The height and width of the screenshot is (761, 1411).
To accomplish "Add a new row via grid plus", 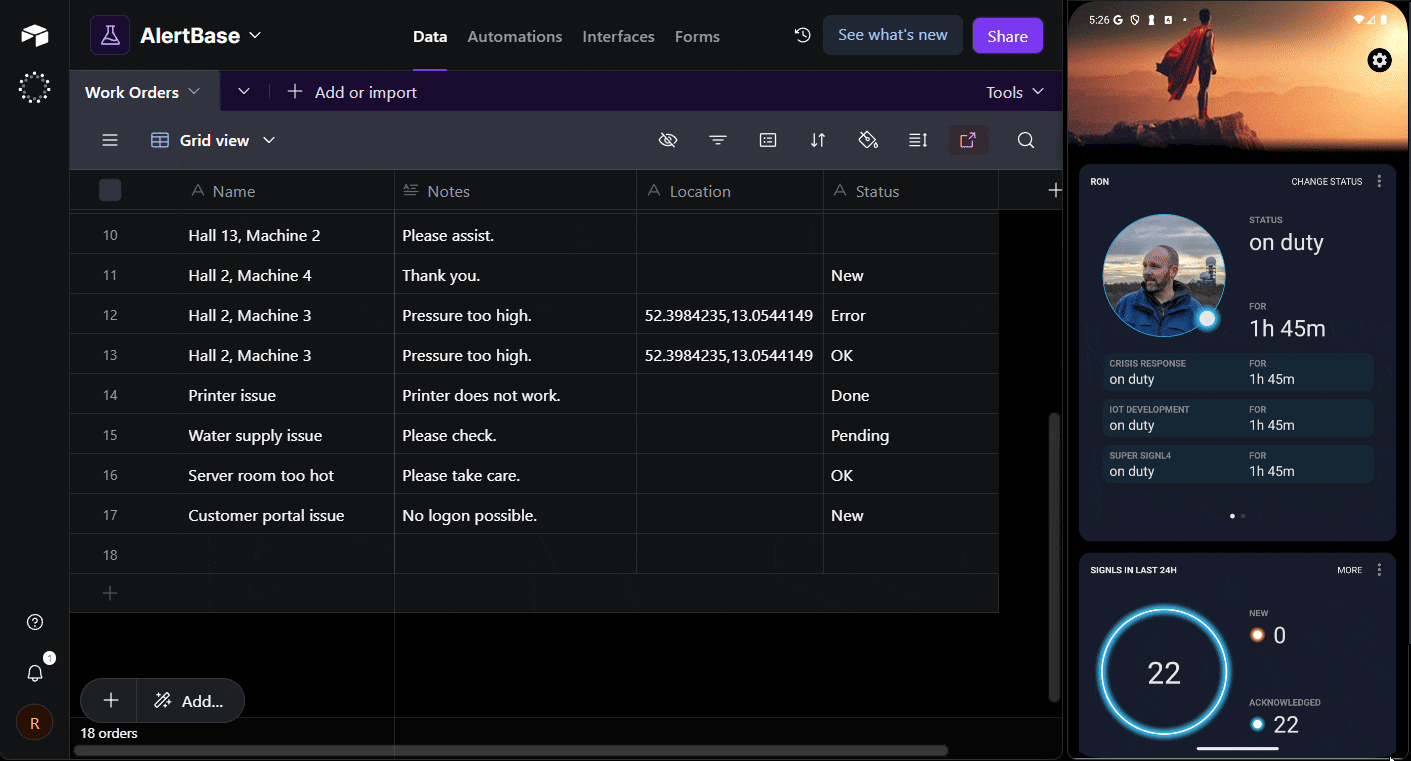I will click(x=110, y=593).
